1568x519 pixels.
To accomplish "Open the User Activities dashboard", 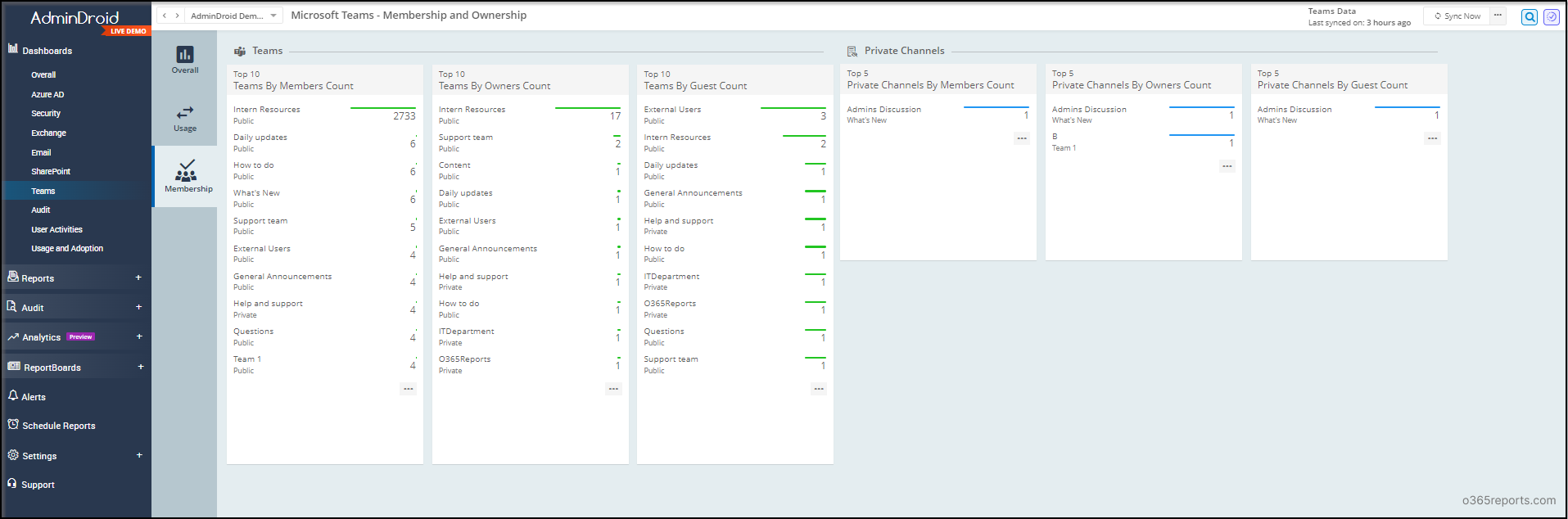I will tap(56, 229).
